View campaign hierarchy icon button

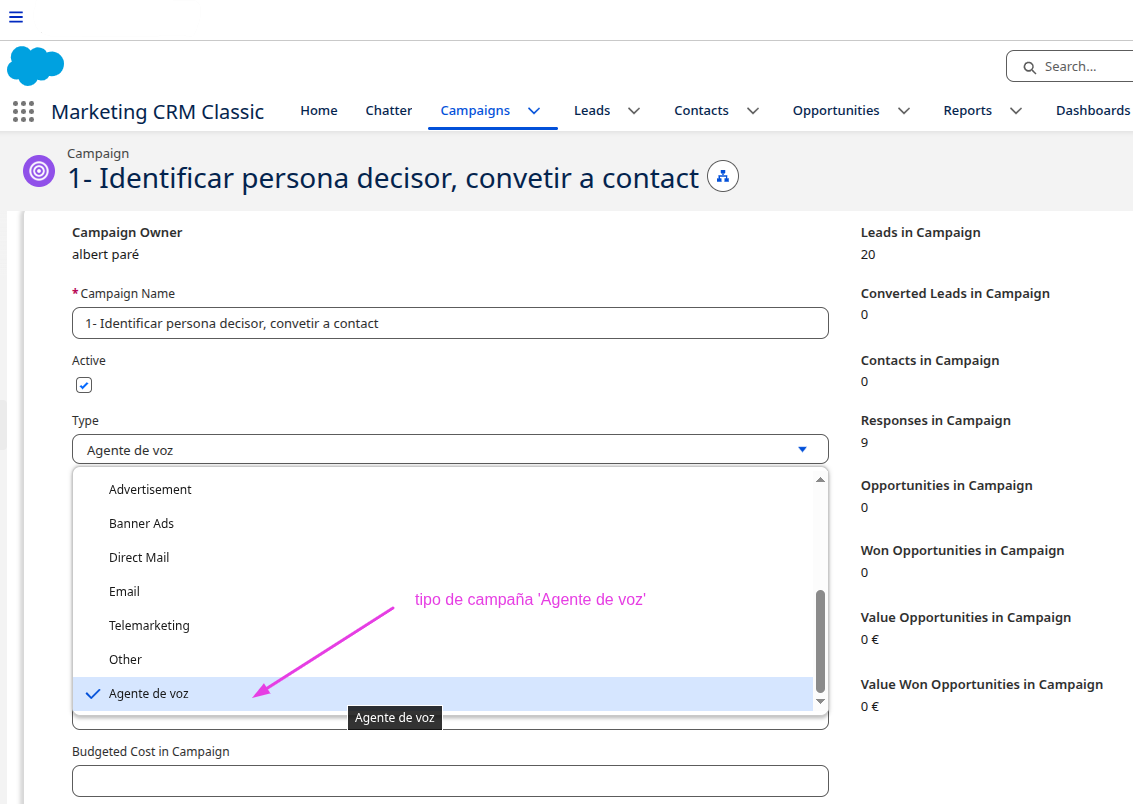coord(723,176)
